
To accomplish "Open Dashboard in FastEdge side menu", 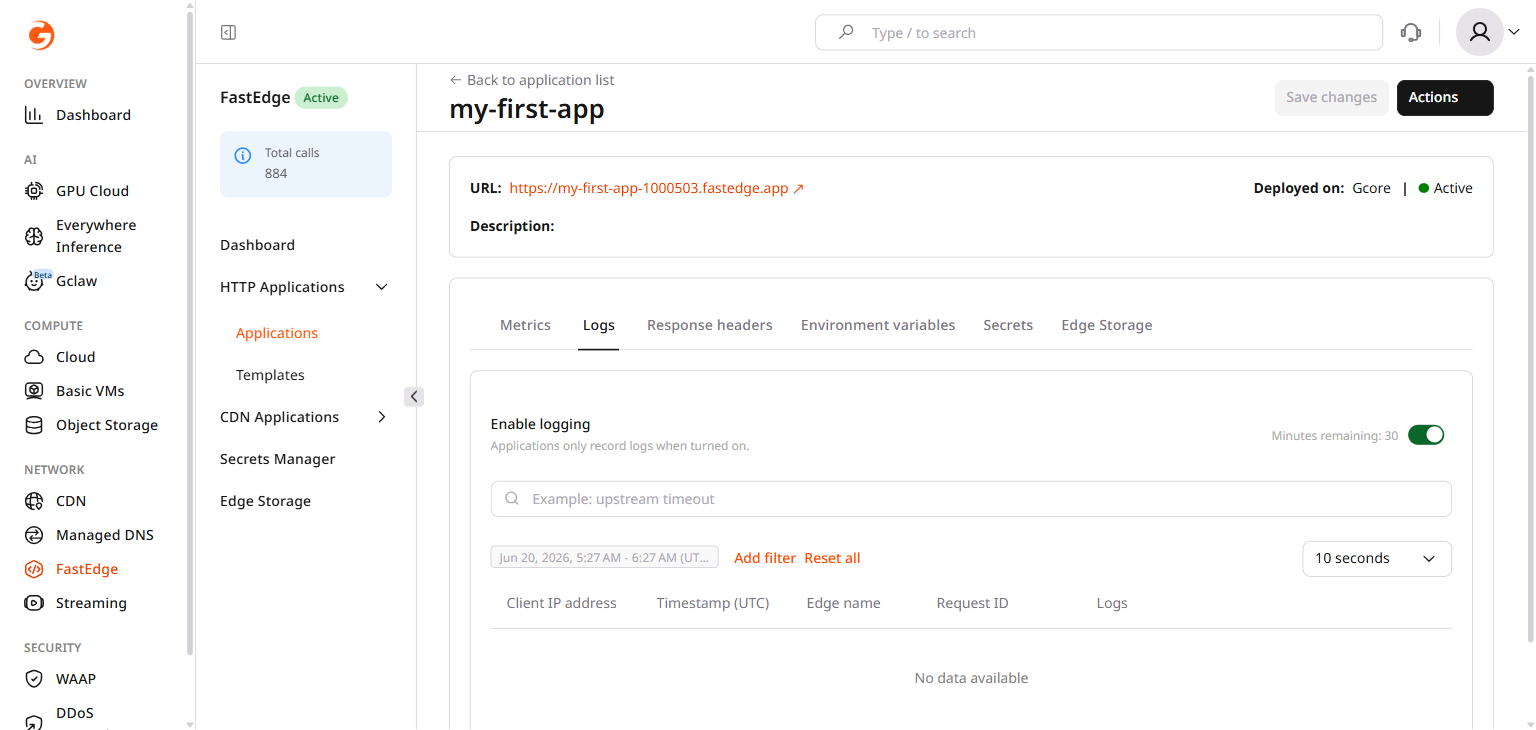I will 257,245.
